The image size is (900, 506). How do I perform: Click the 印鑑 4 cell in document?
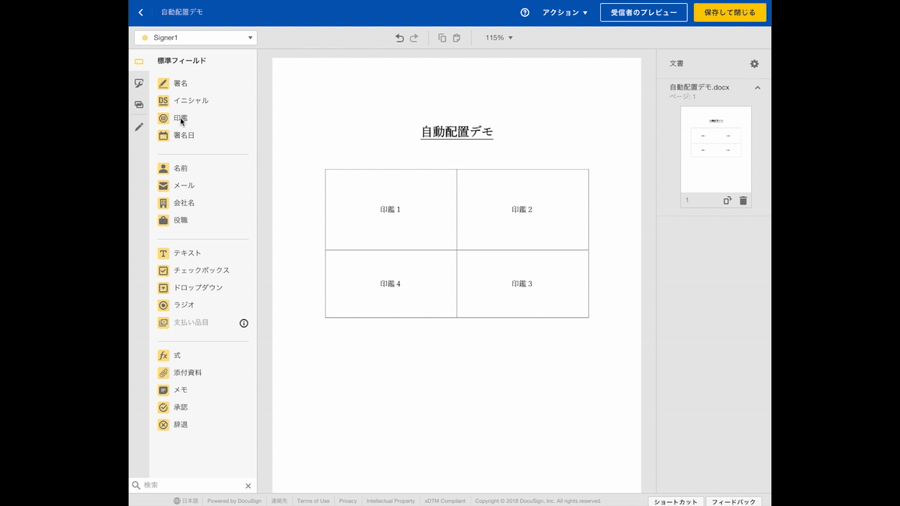(390, 283)
